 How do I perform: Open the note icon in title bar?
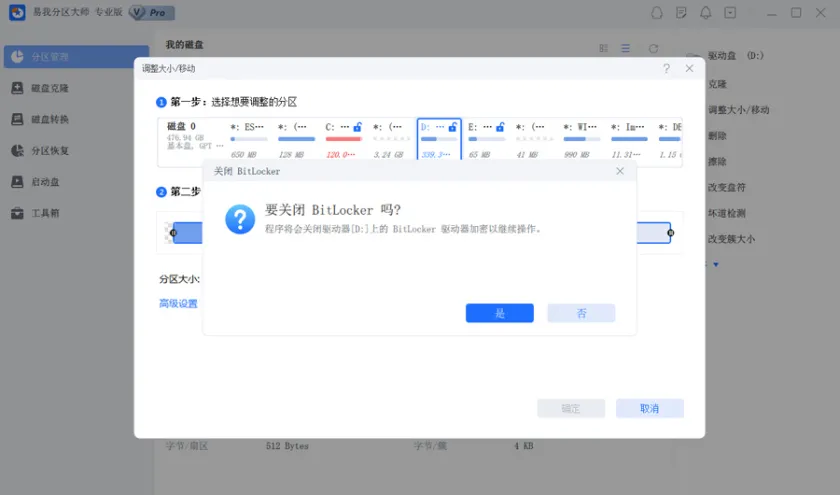681,12
